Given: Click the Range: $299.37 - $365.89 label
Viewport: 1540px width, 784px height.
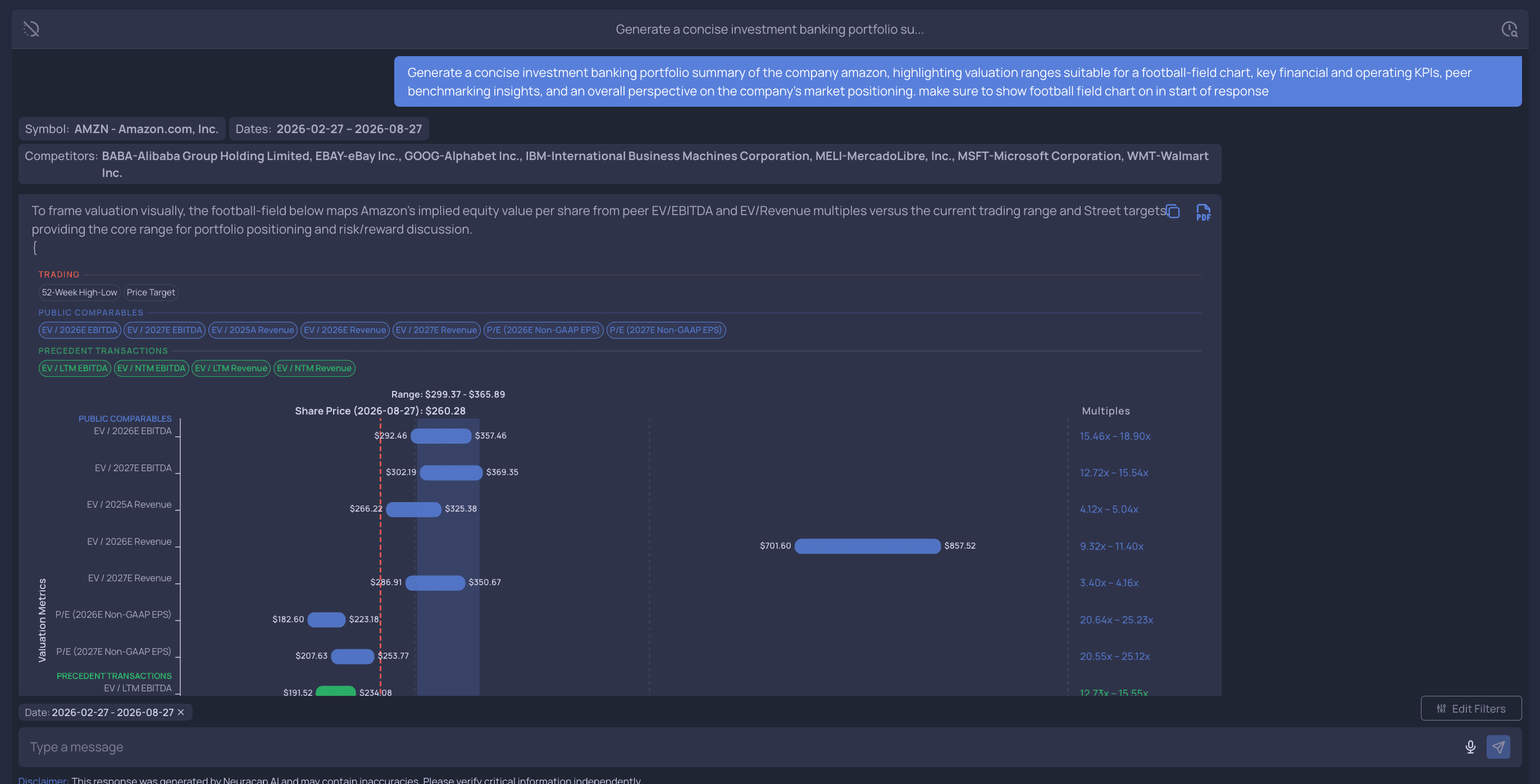Looking at the screenshot, I should (448, 395).
